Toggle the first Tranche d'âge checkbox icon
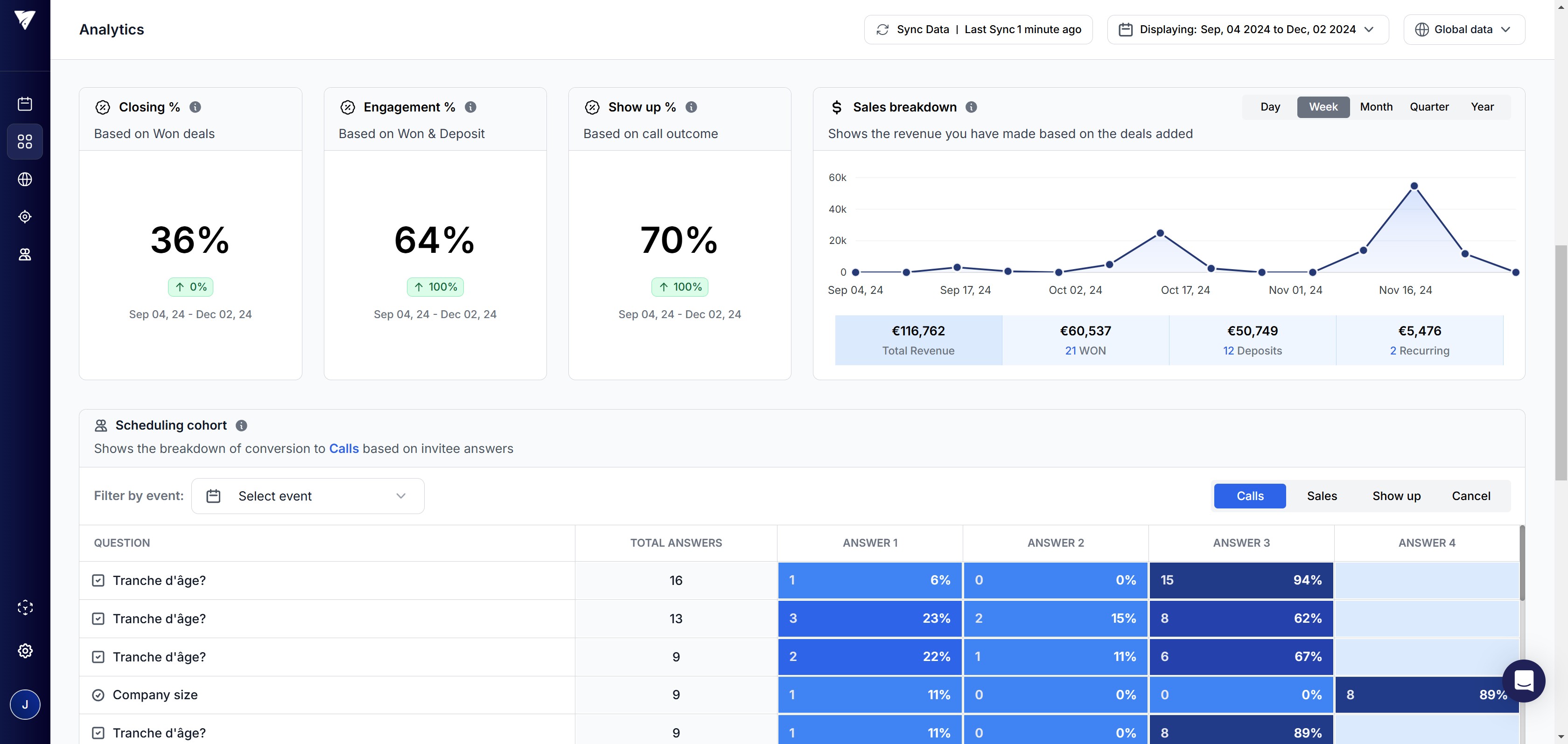This screenshot has width=1568, height=744. click(98, 580)
